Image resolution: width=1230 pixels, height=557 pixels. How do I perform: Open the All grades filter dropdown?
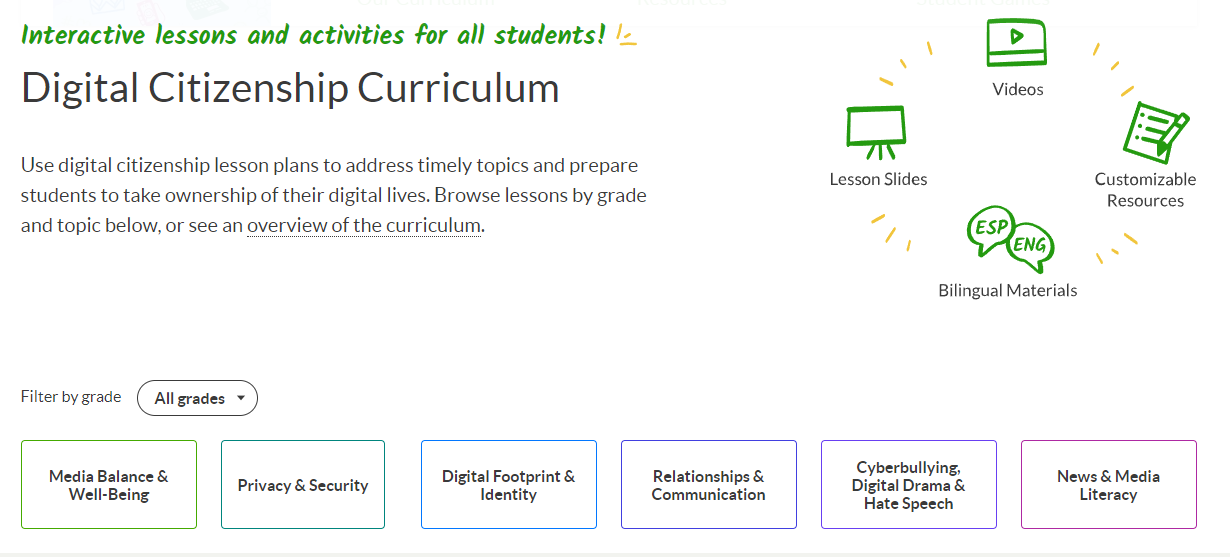(x=197, y=398)
